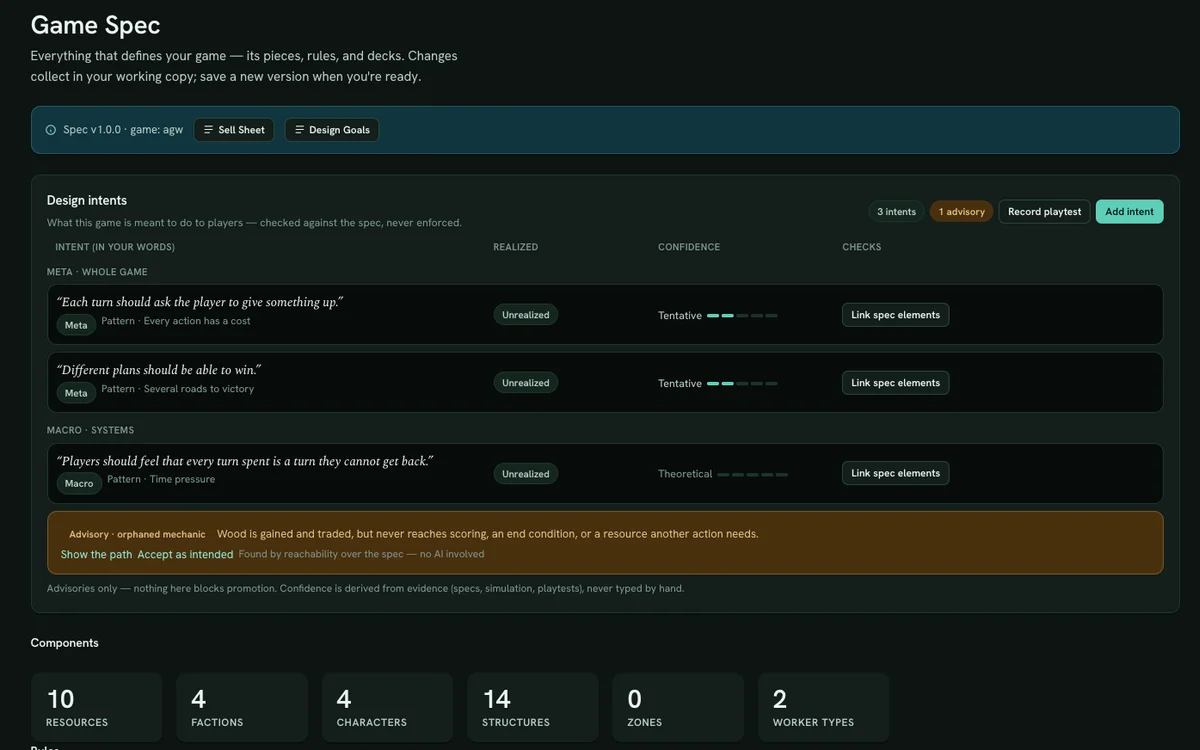1200x750 pixels.
Task: Click the Macro tag on the Time pressure intent
Action: [79, 483]
